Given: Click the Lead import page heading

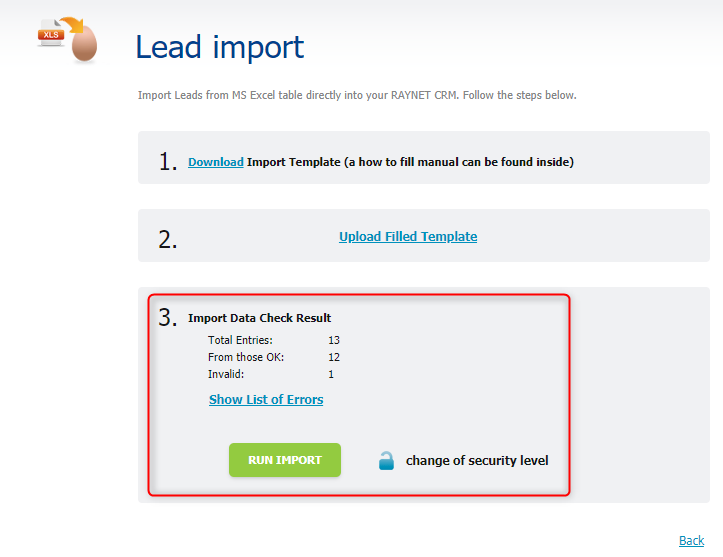Looking at the screenshot, I should [x=219, y=47].
